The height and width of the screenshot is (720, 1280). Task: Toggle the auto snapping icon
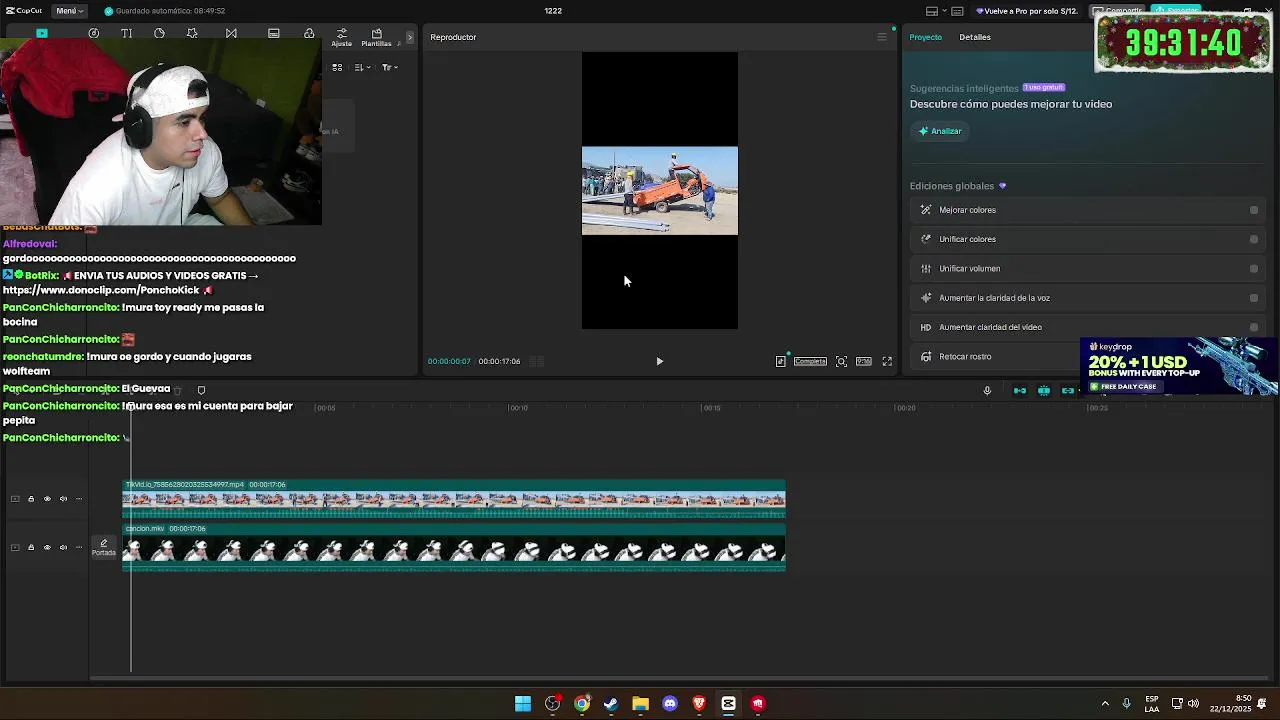pyautogui.click(x=1044, y=390)
